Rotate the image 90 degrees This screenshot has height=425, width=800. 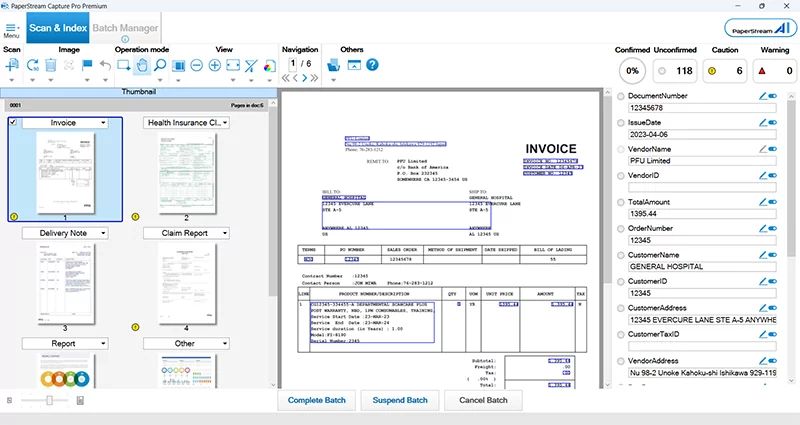point(33,66)
